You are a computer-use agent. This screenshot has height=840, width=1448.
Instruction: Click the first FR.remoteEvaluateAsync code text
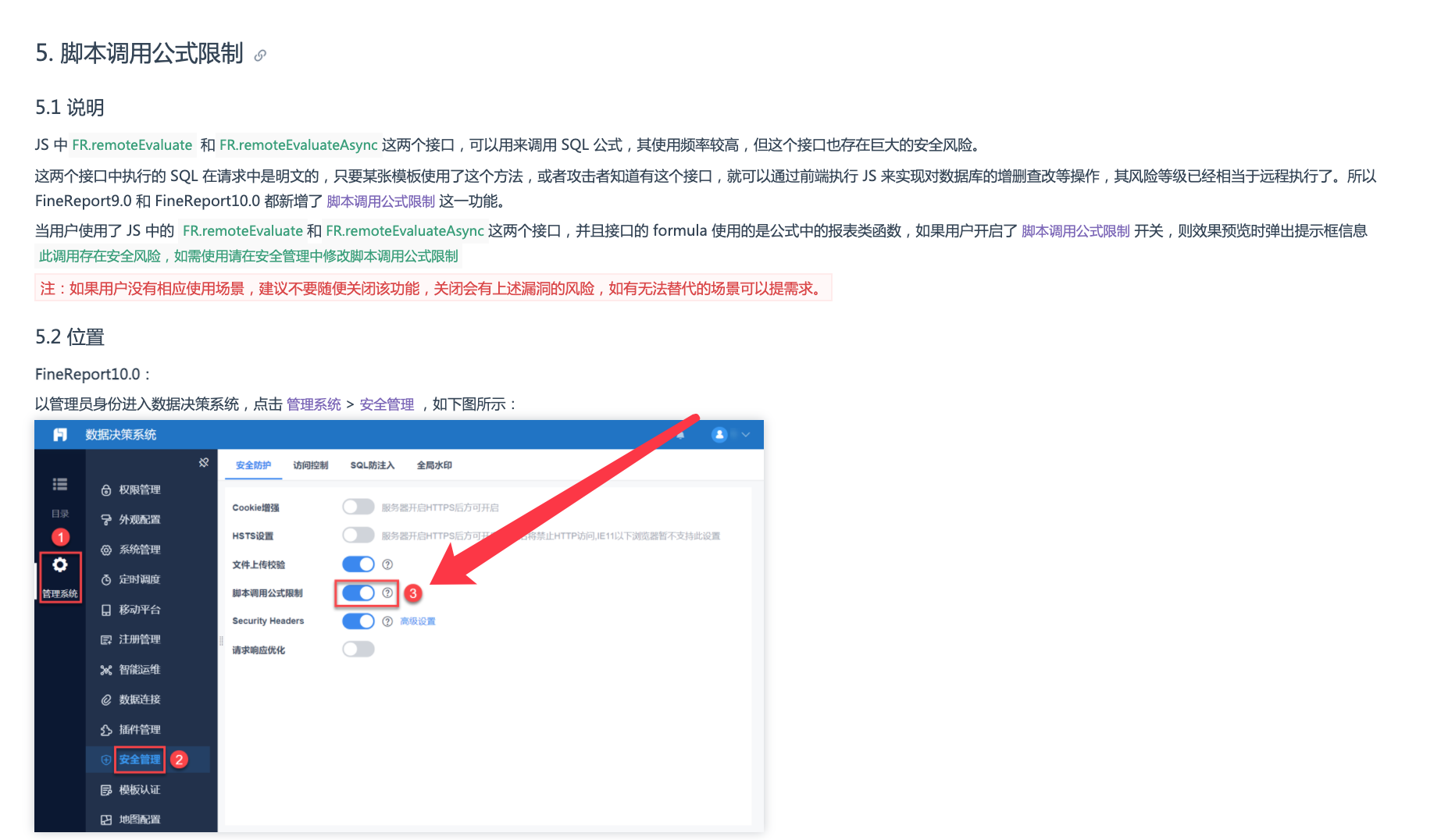click(298, 145)
